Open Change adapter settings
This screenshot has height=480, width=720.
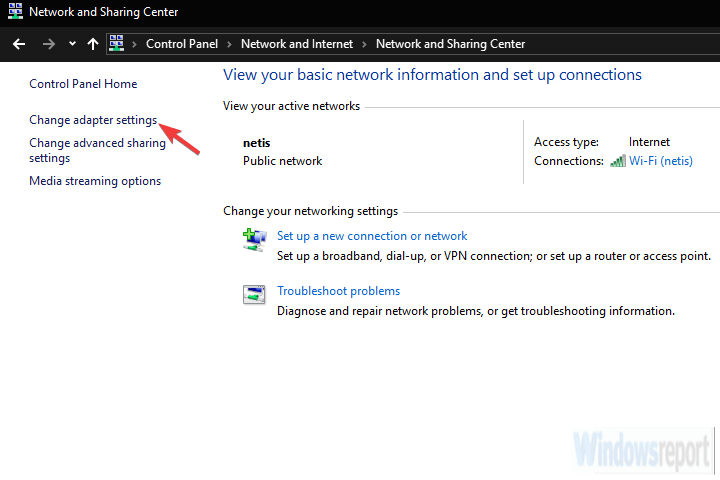pos(93,120)
